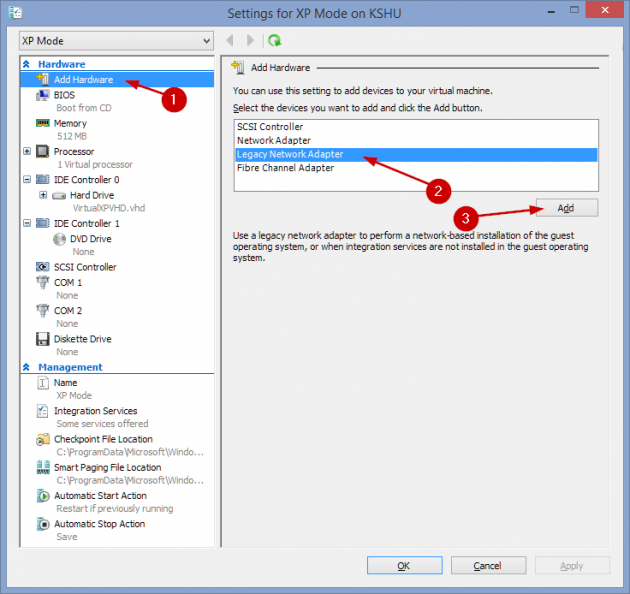Select IDE Controller 0
This screenshot has height=594, width=630.
click(86, 180)
